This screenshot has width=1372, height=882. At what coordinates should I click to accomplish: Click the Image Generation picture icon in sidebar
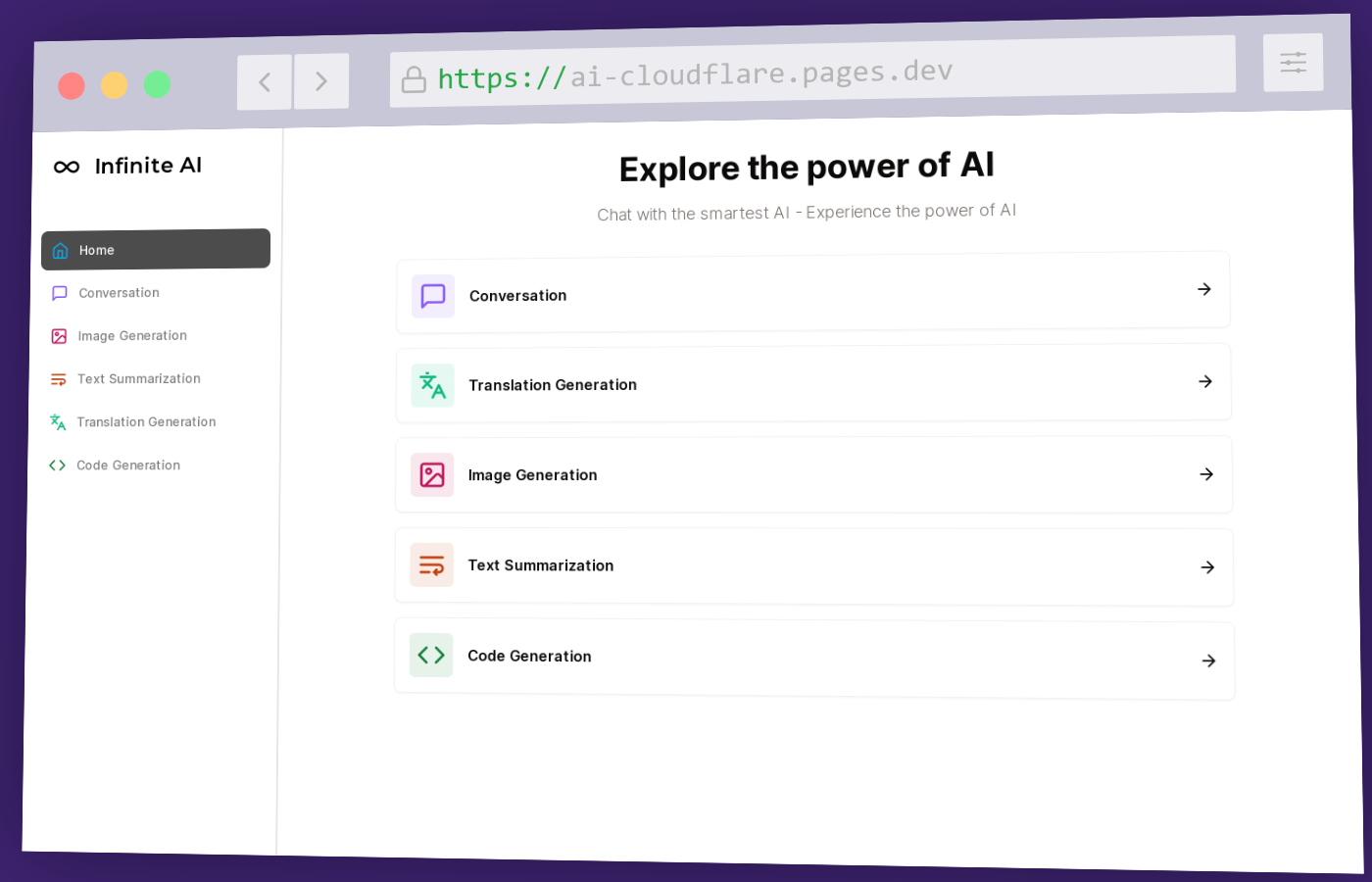(59, 335)
